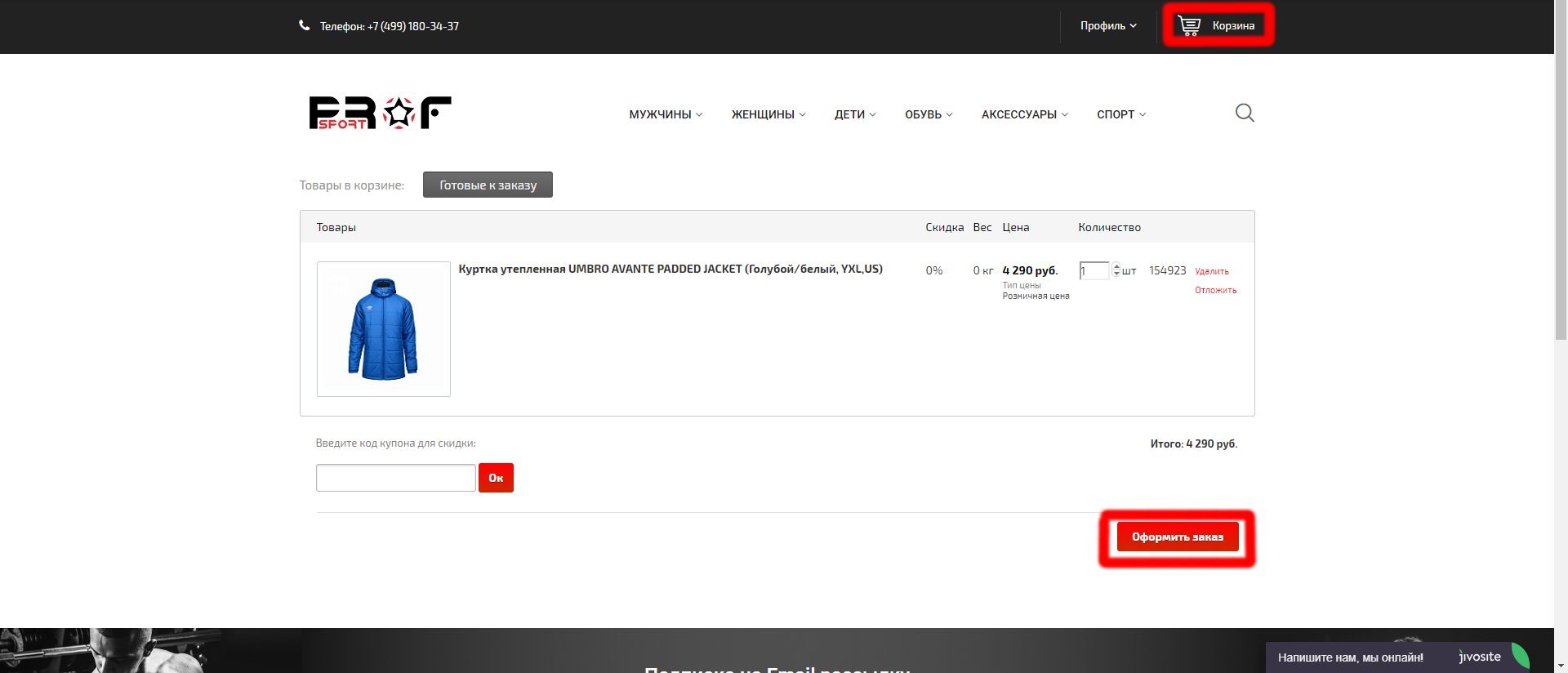Screen dimensions: 1568x673
Task: Open the СПОРТ menu
Action: point(1121,114)
